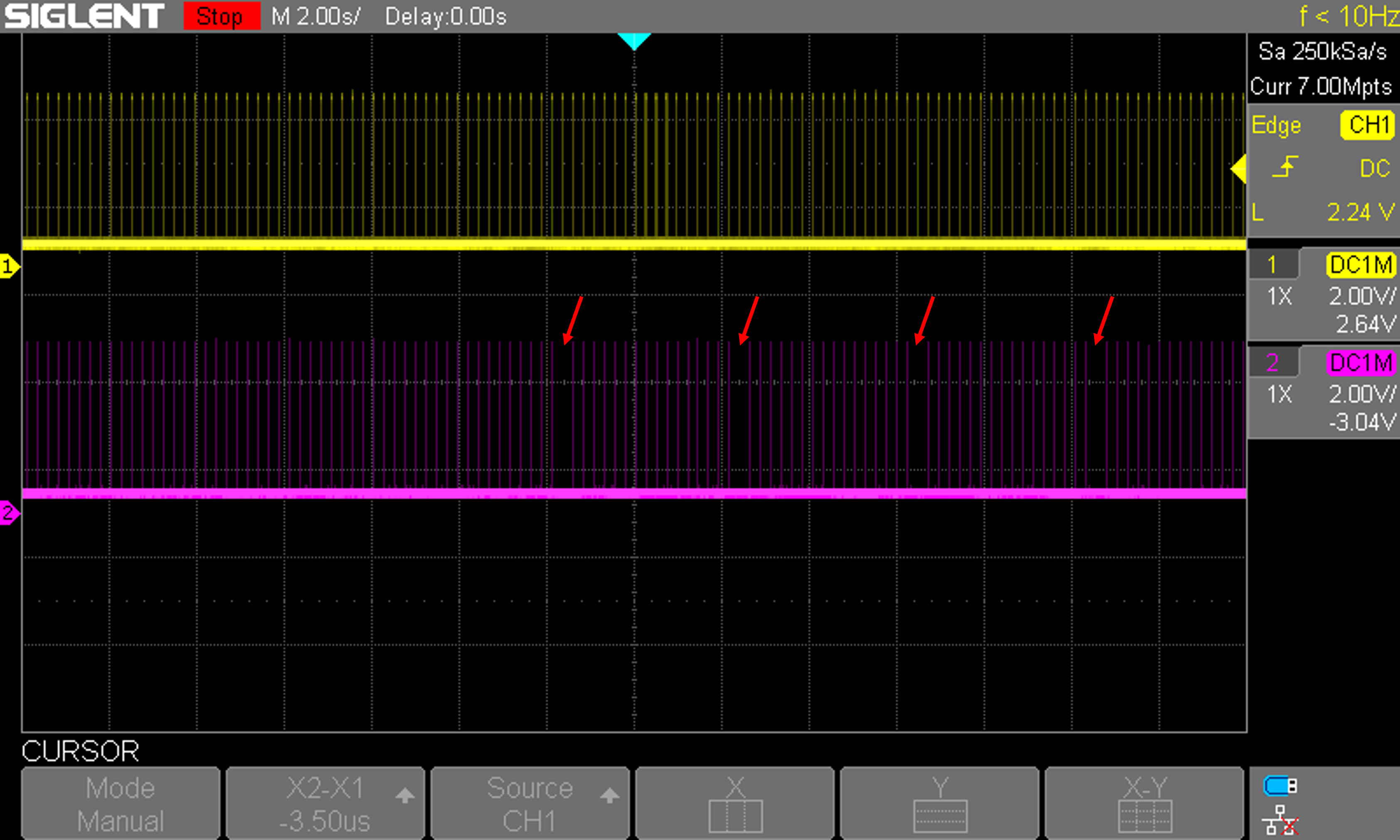Open the X2-X1 cursor selector
The height and width of the screenshot is (840, 1400).
coord(325,803)
